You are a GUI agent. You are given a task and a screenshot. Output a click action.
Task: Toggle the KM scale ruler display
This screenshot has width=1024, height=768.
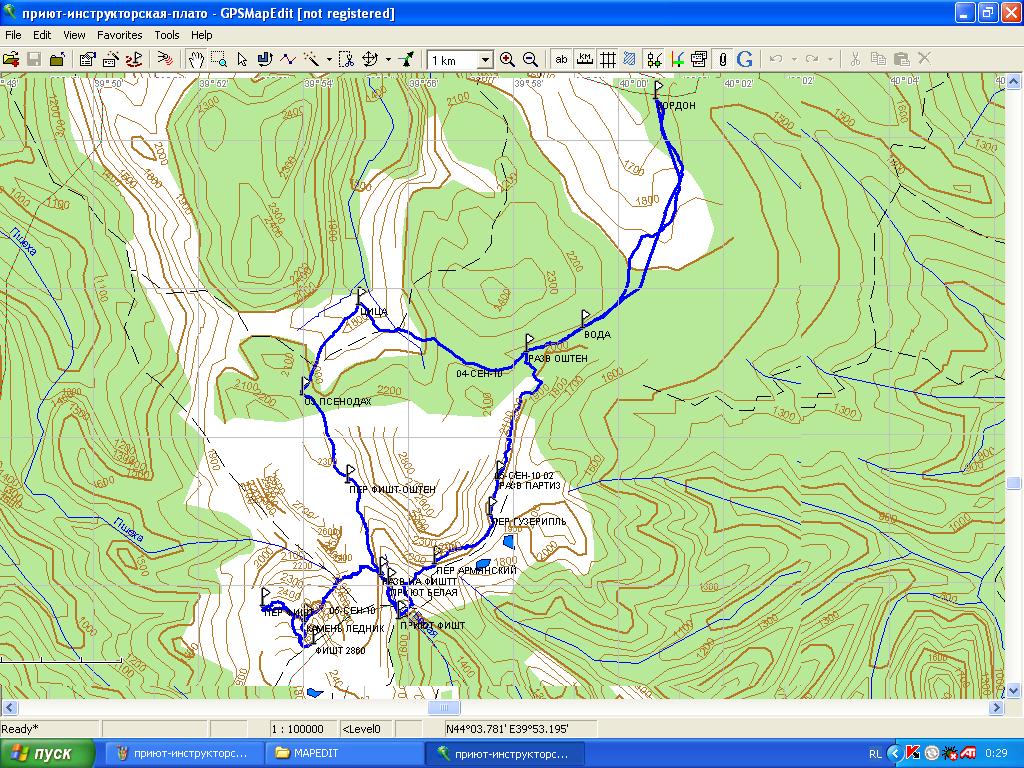585,60
